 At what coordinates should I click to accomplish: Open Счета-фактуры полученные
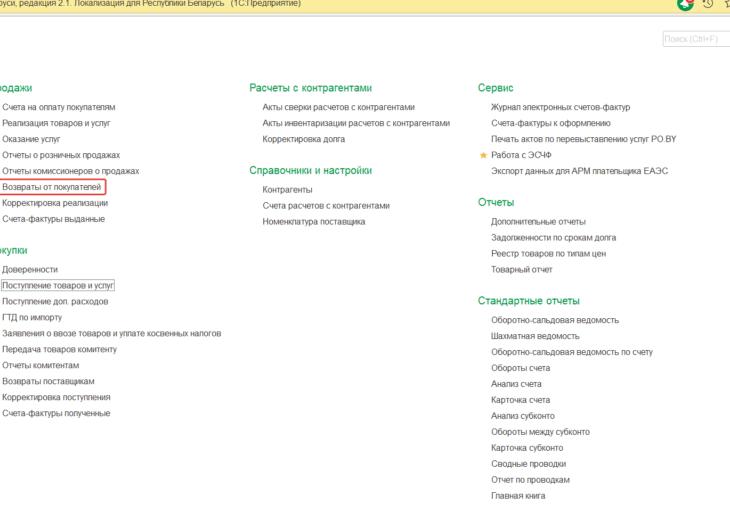(x=56, y=413)
